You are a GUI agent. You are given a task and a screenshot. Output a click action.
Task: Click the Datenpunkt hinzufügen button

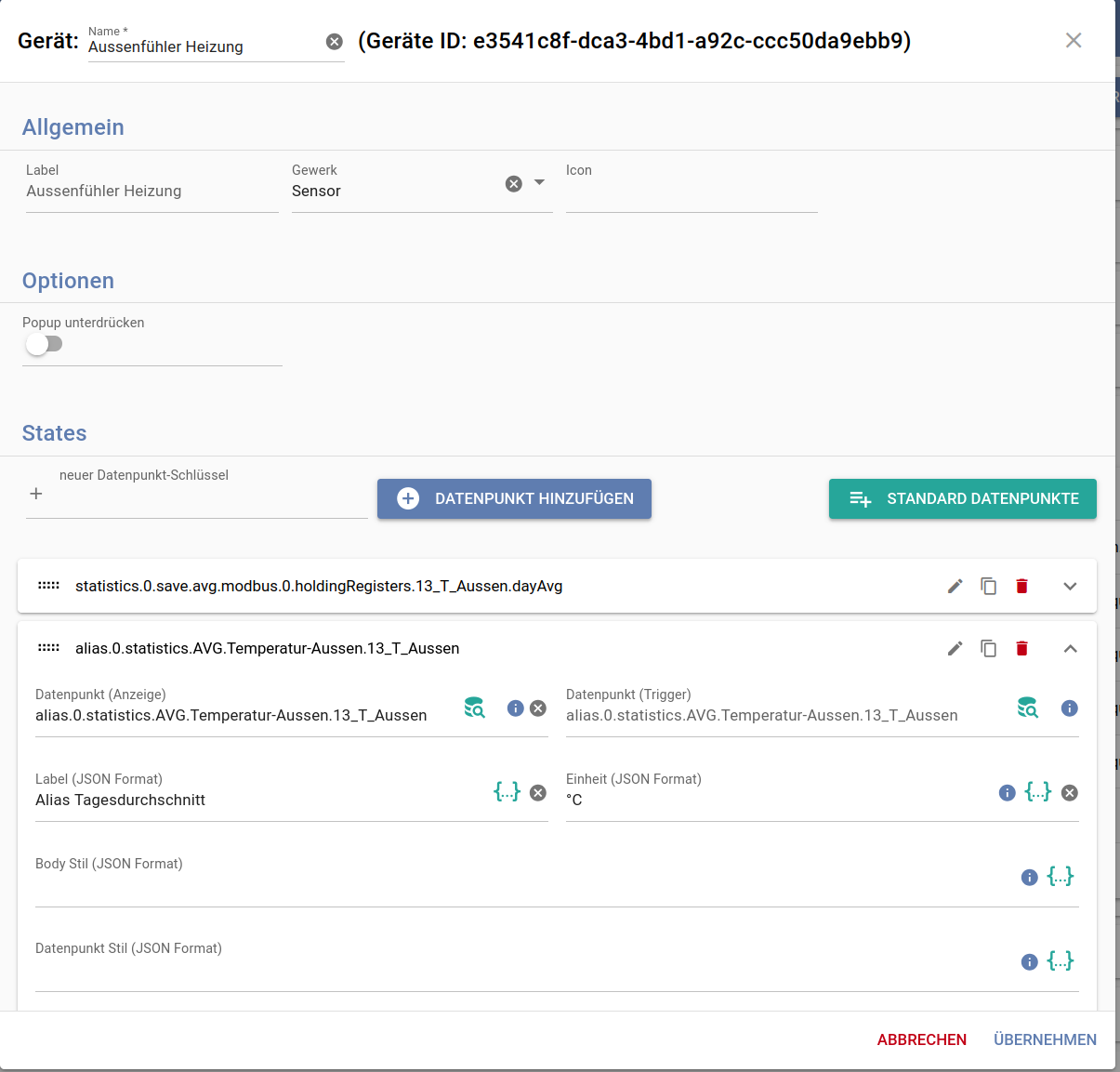tap(514, 498)
